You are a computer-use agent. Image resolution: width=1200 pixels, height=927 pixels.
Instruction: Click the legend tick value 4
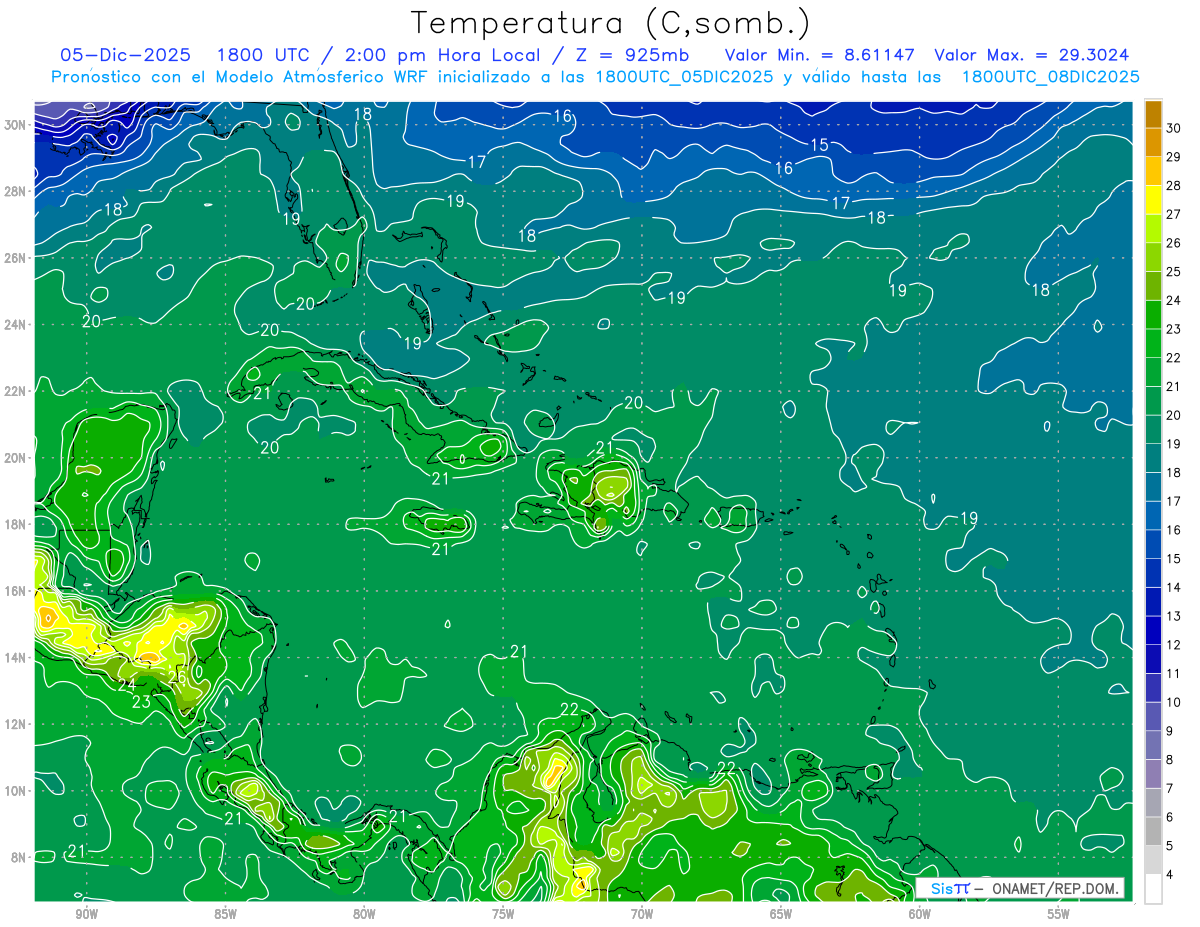[1170, 875]
